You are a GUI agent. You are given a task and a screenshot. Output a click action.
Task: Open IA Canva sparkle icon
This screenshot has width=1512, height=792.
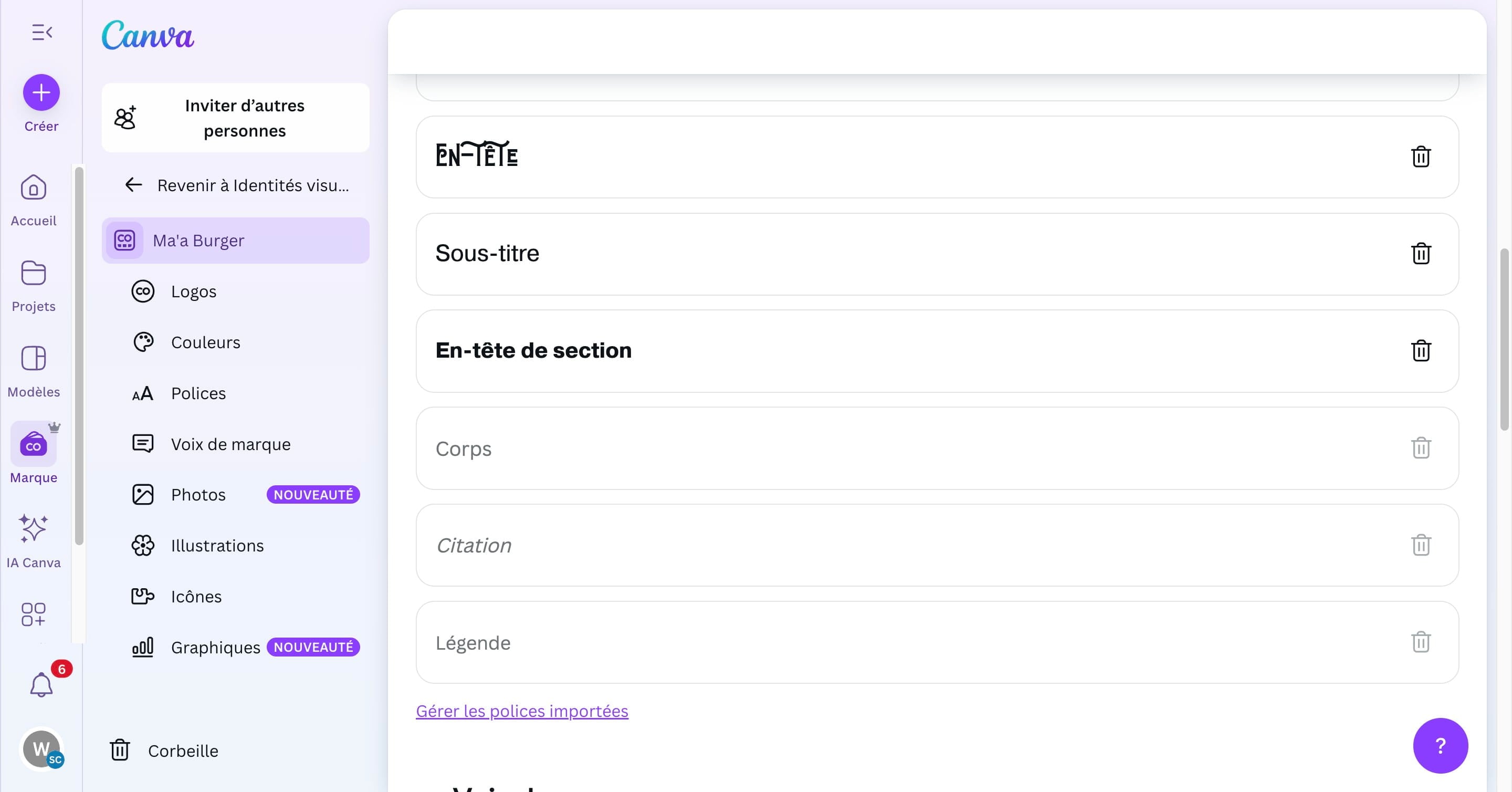34,528
